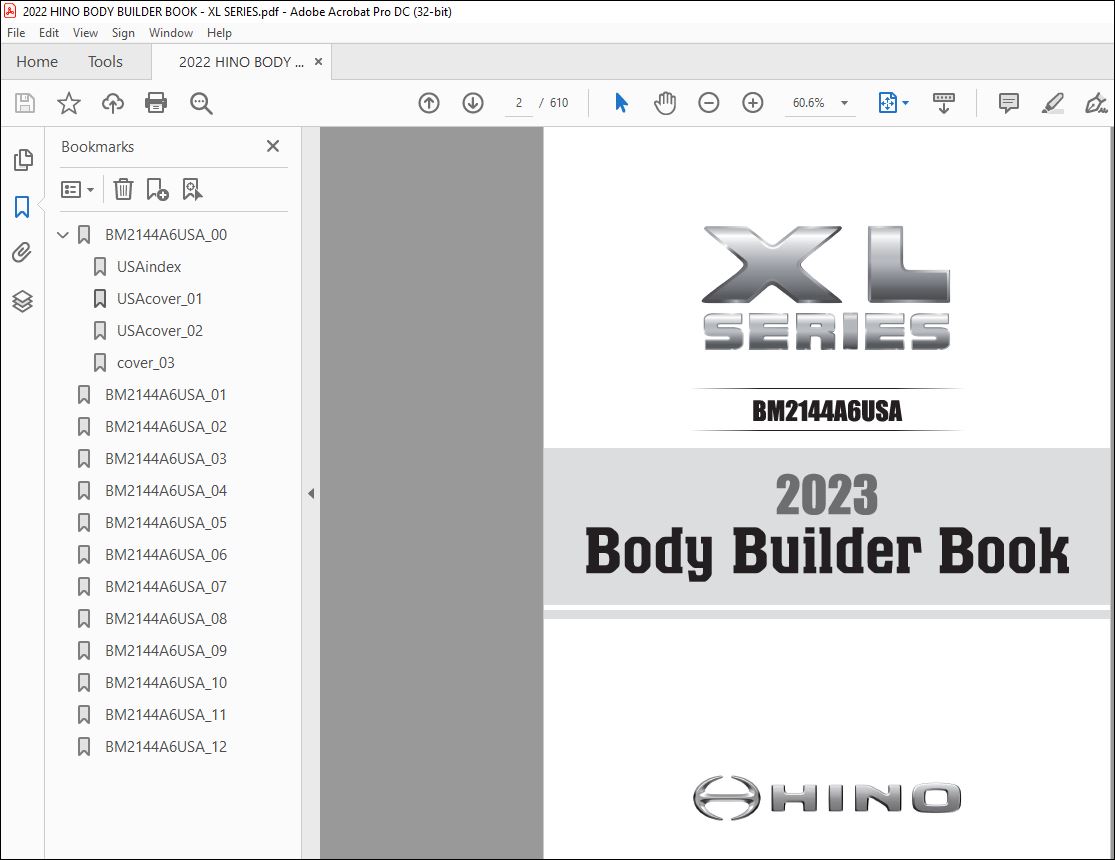
Task: Open the Sign menu
Action: point(123,33)
